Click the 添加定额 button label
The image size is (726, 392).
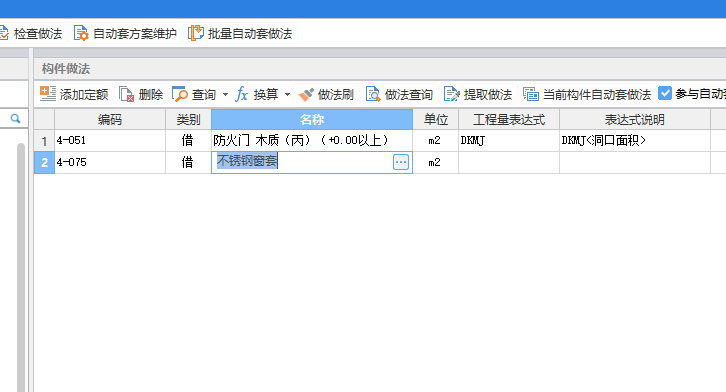click(84, 94)
